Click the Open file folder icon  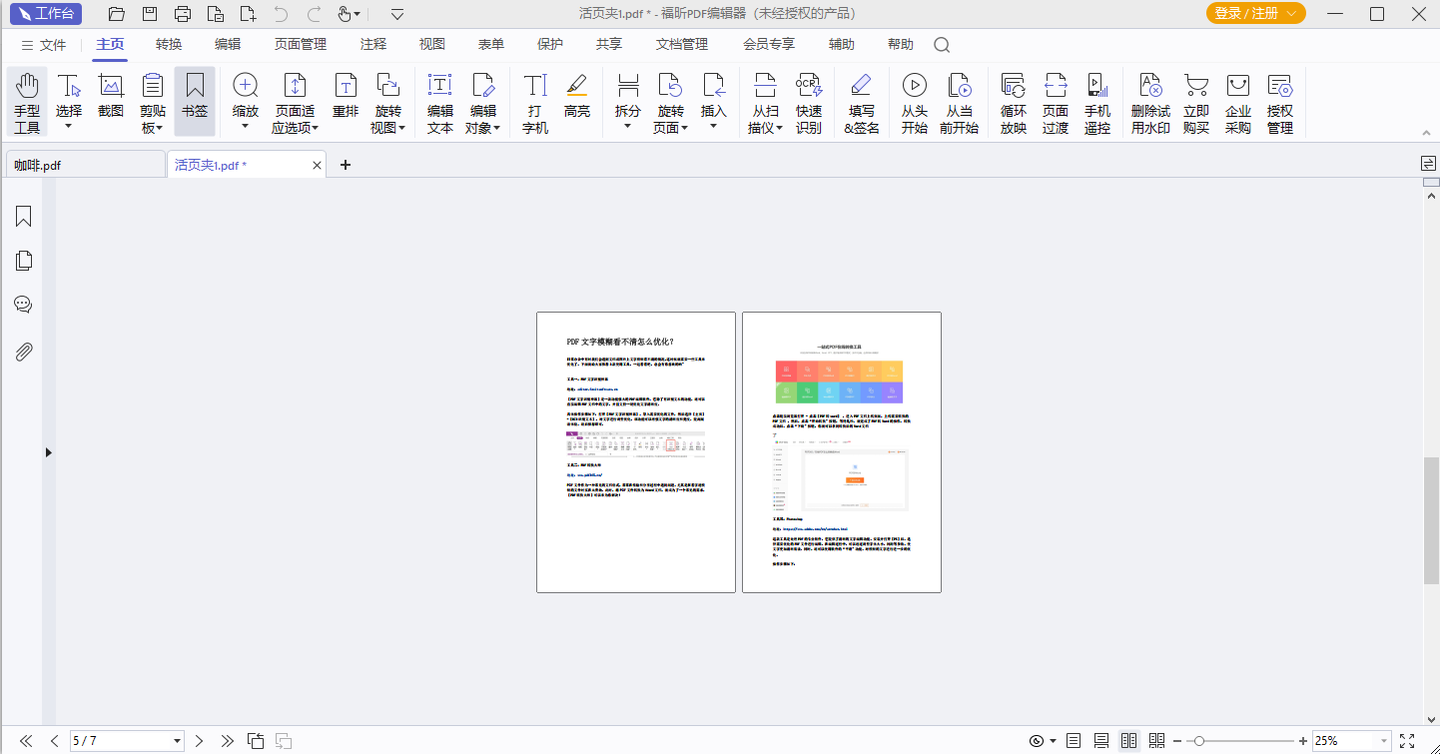(117, 14)
